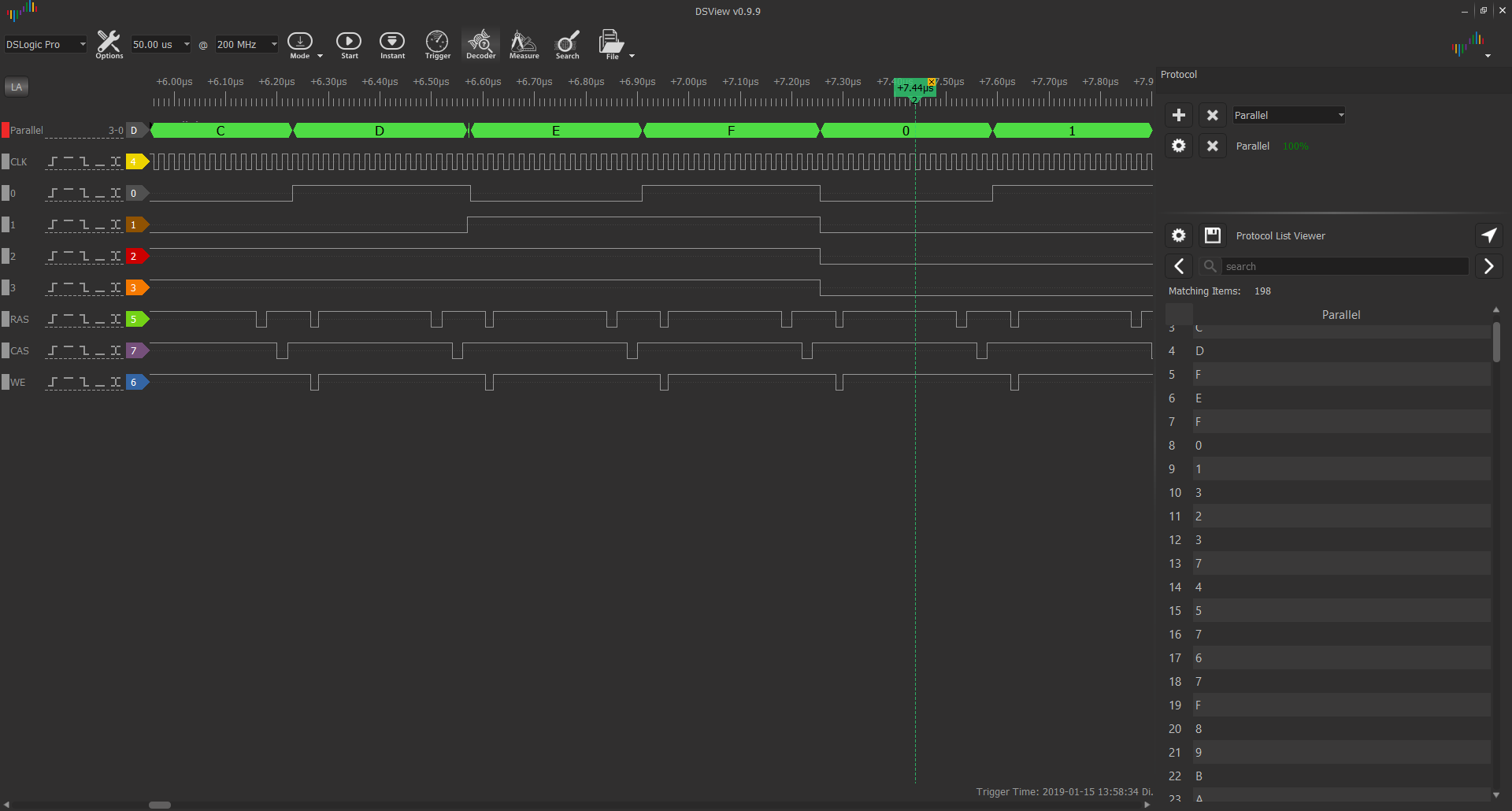Open the Measure tool

524,44
